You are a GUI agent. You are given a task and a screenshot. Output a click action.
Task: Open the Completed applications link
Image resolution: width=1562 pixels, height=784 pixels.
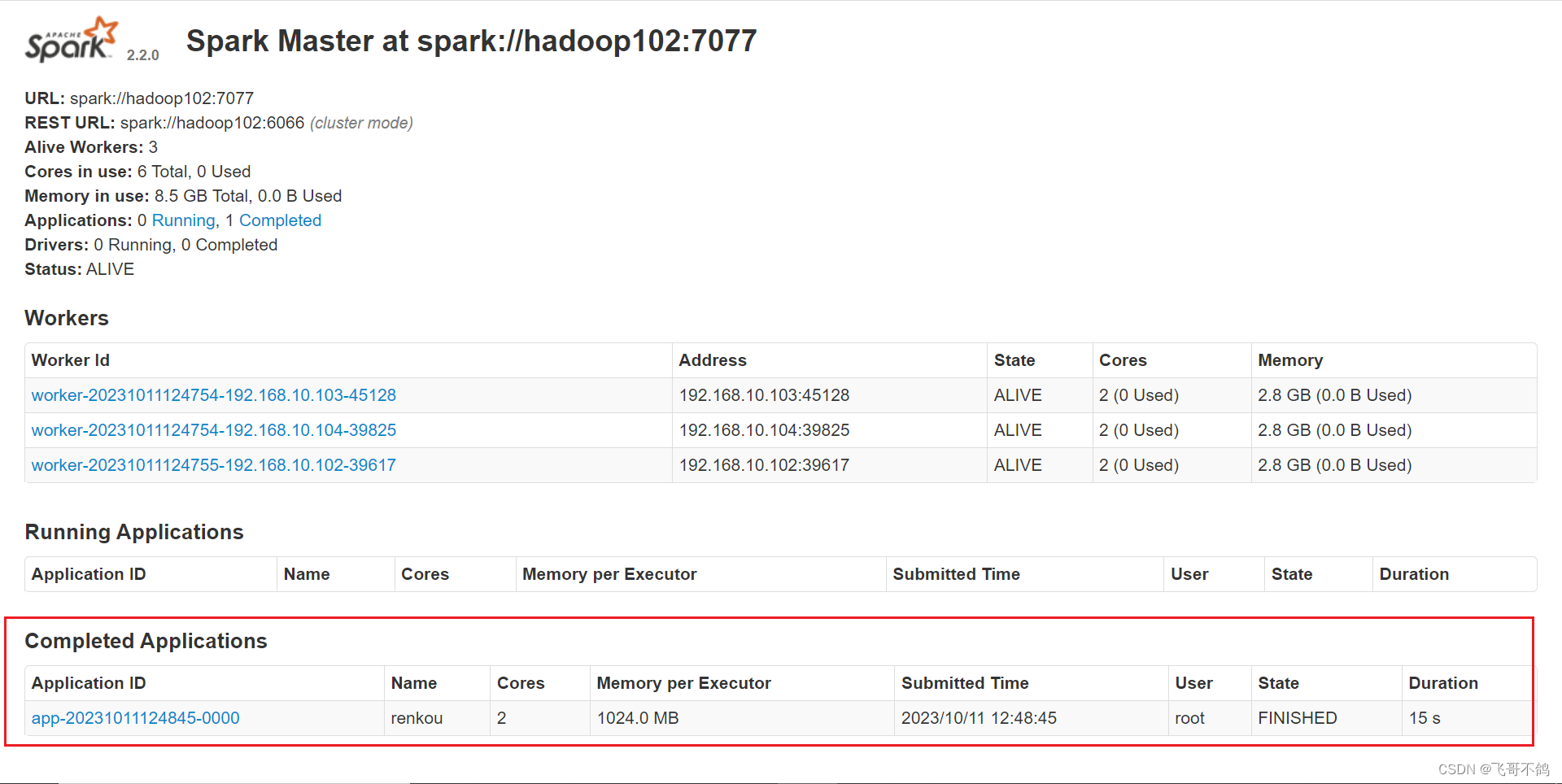click(280, 220)
